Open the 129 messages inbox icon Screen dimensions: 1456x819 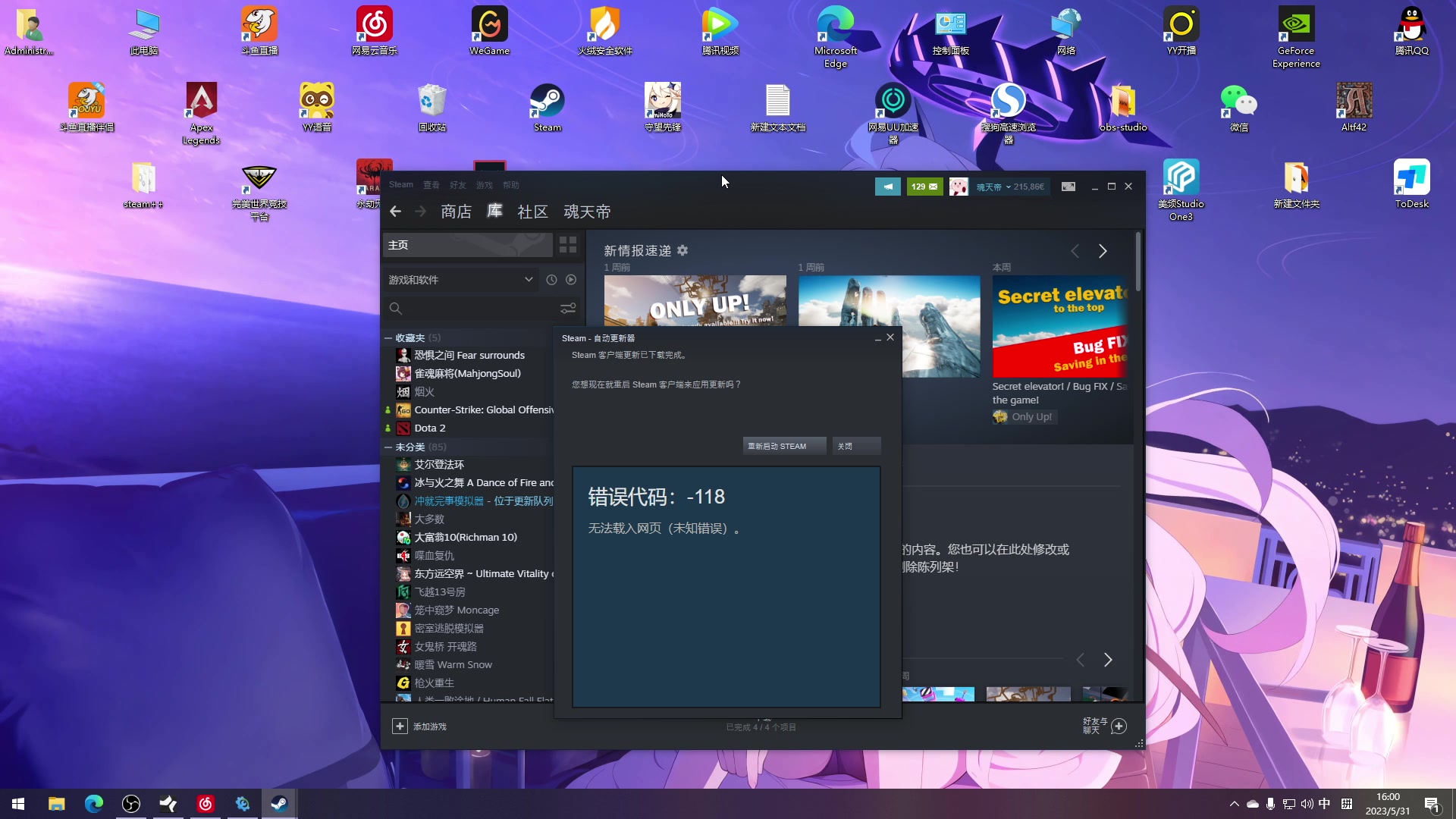click(924, 187)
